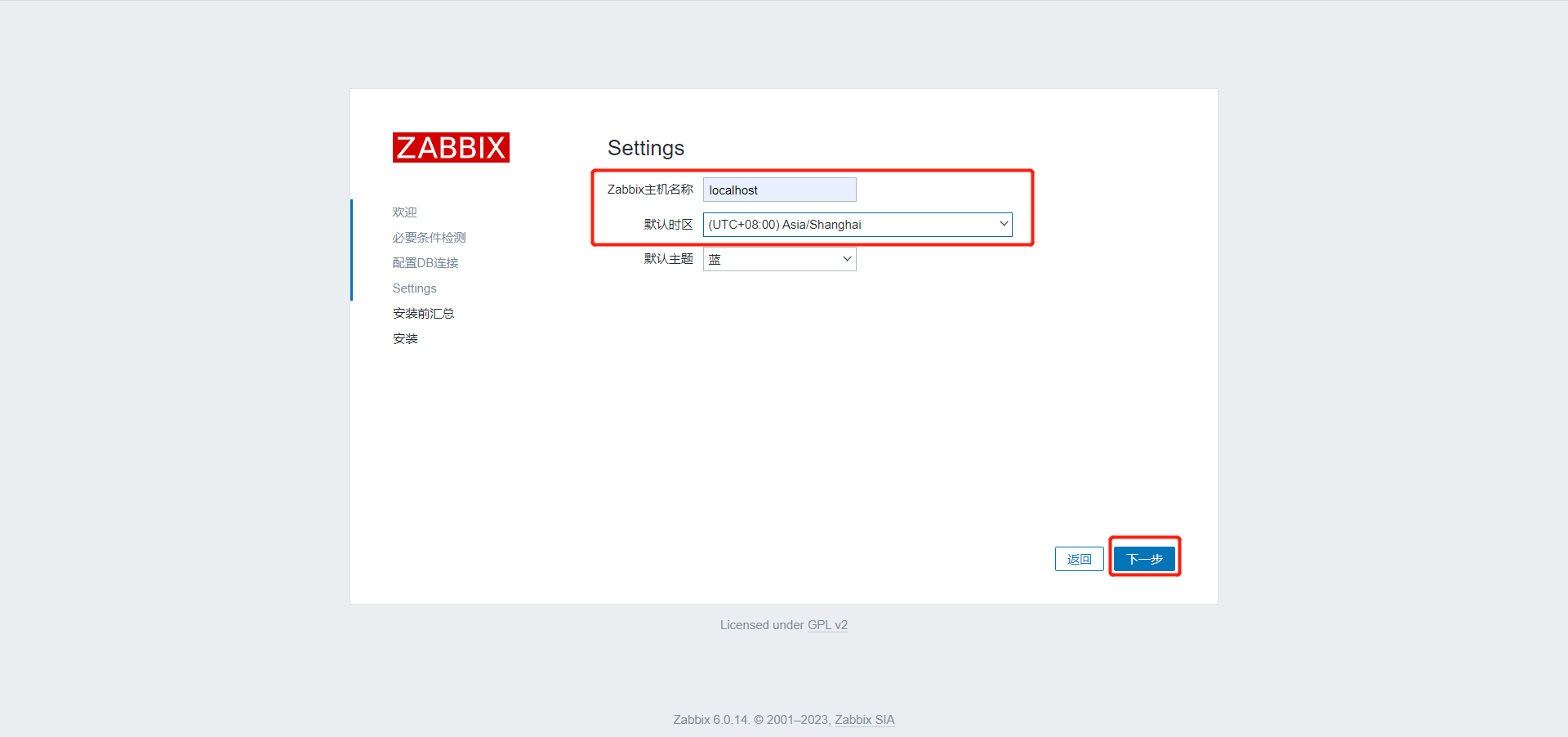Open the Zabbix SIA link
The width and height of the screenshot is (1568, 737).
(864, 720)
